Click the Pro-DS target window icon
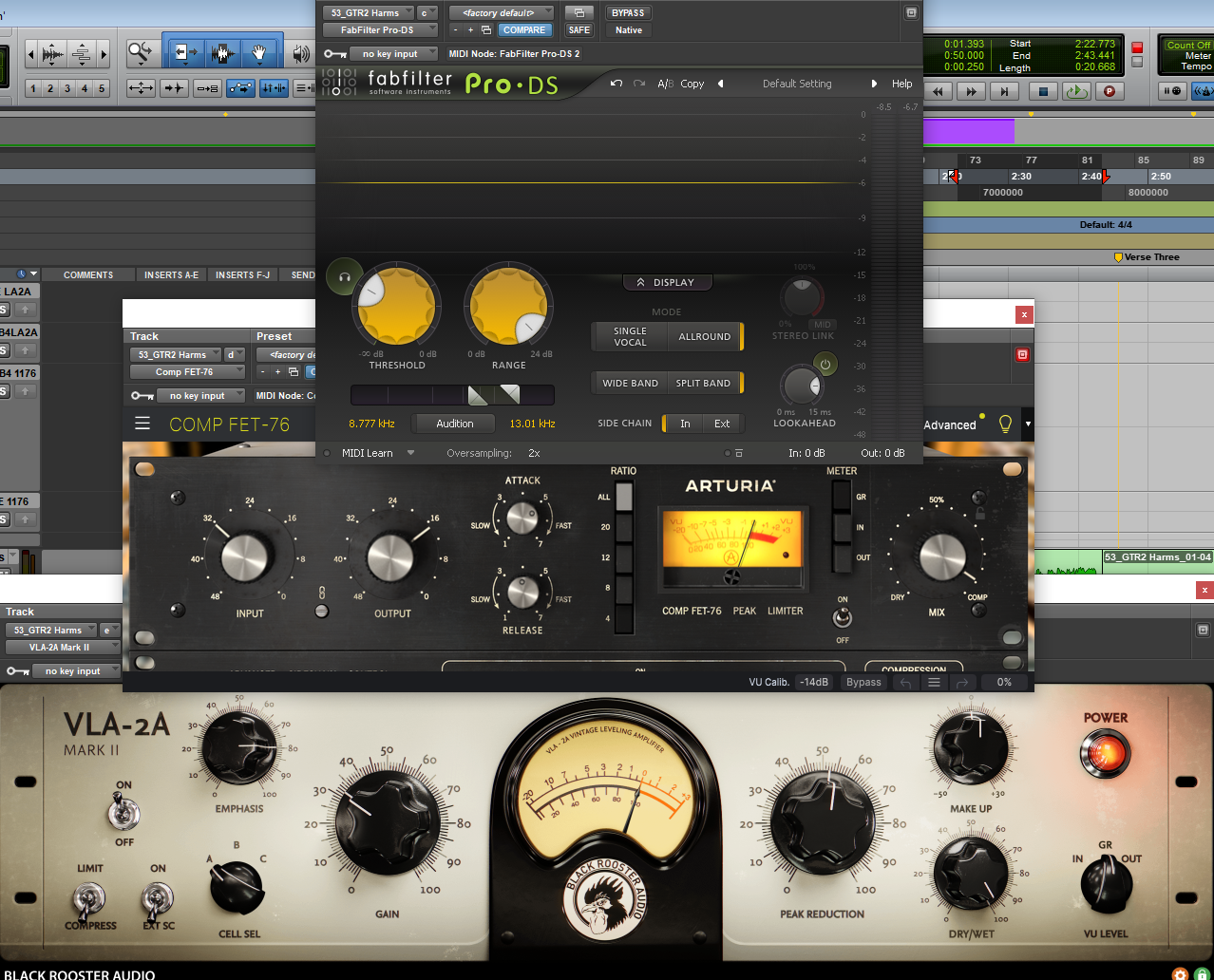Viewport: 1214px width, 980px height. (911, 12)
